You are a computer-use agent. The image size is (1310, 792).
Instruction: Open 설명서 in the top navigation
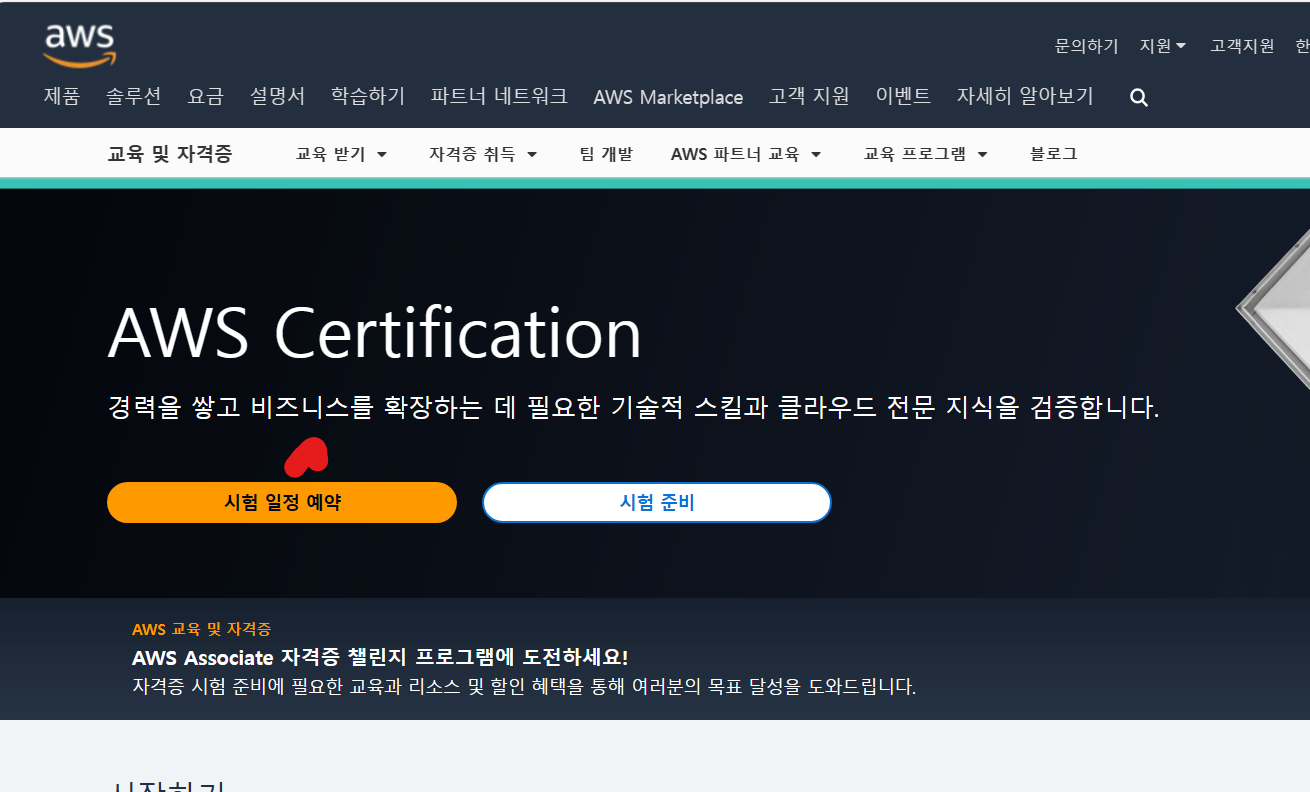(277, 96)
